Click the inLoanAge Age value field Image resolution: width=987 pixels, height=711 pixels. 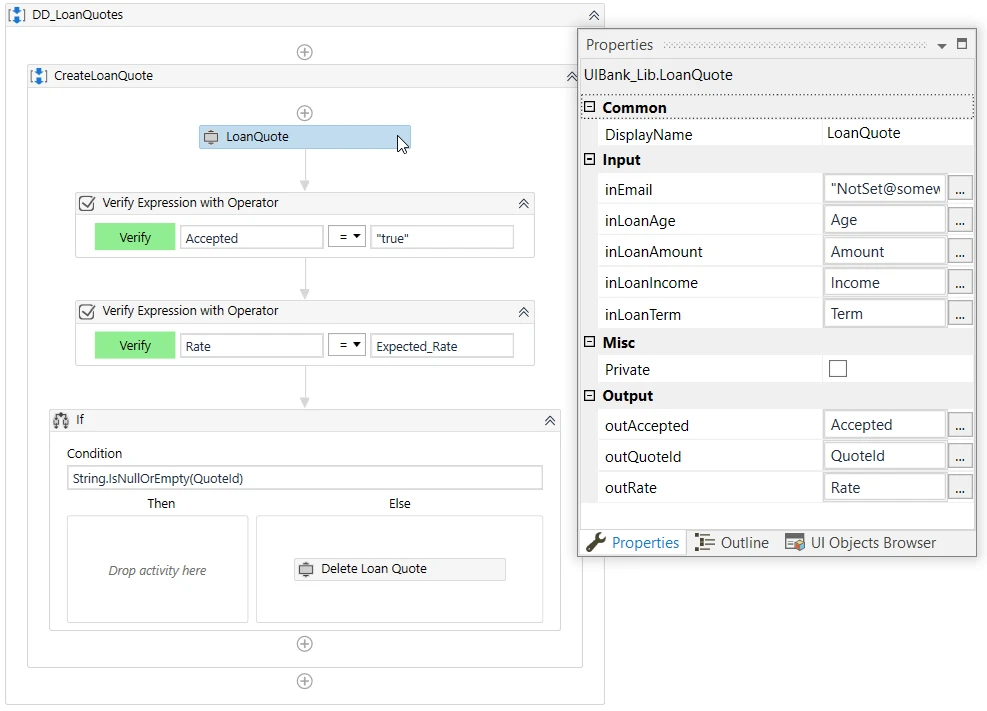point(884,220)
